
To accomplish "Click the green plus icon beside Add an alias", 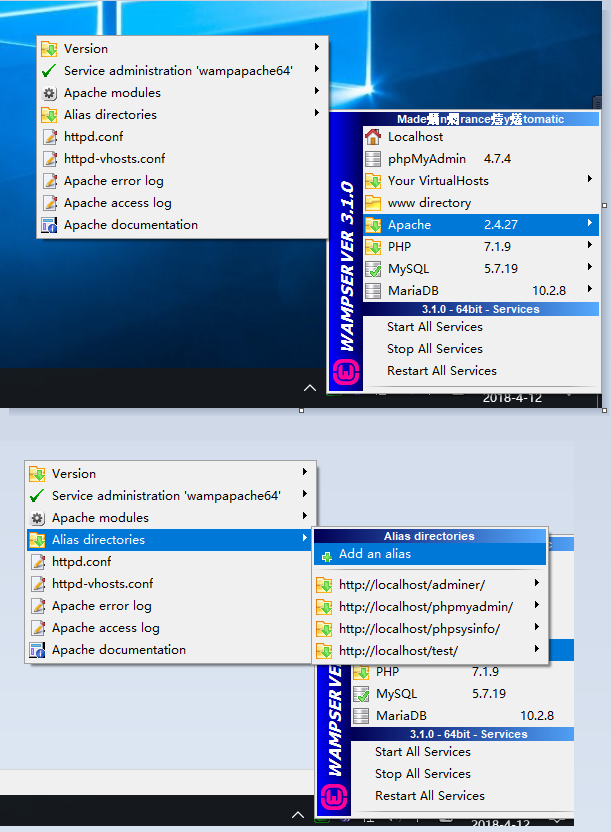I will [x=326, y=555].
